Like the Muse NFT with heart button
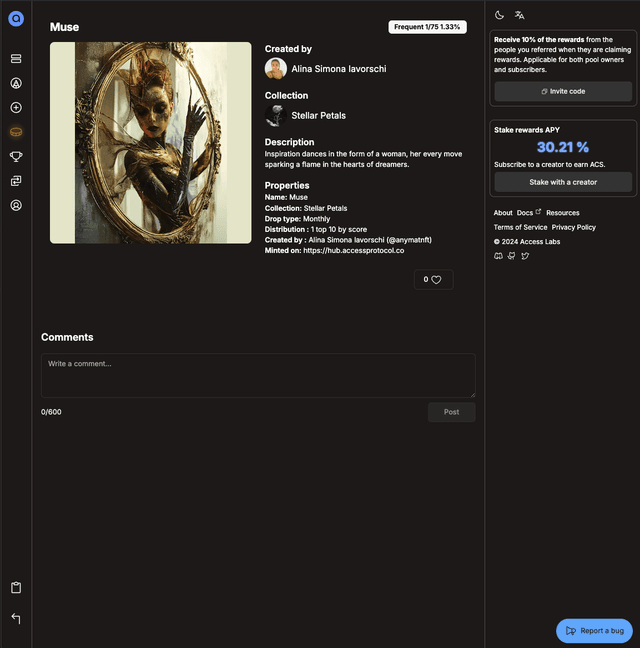The width and height of the screenshot is (640, 648). pyautogui.click(x=433, y=280)
